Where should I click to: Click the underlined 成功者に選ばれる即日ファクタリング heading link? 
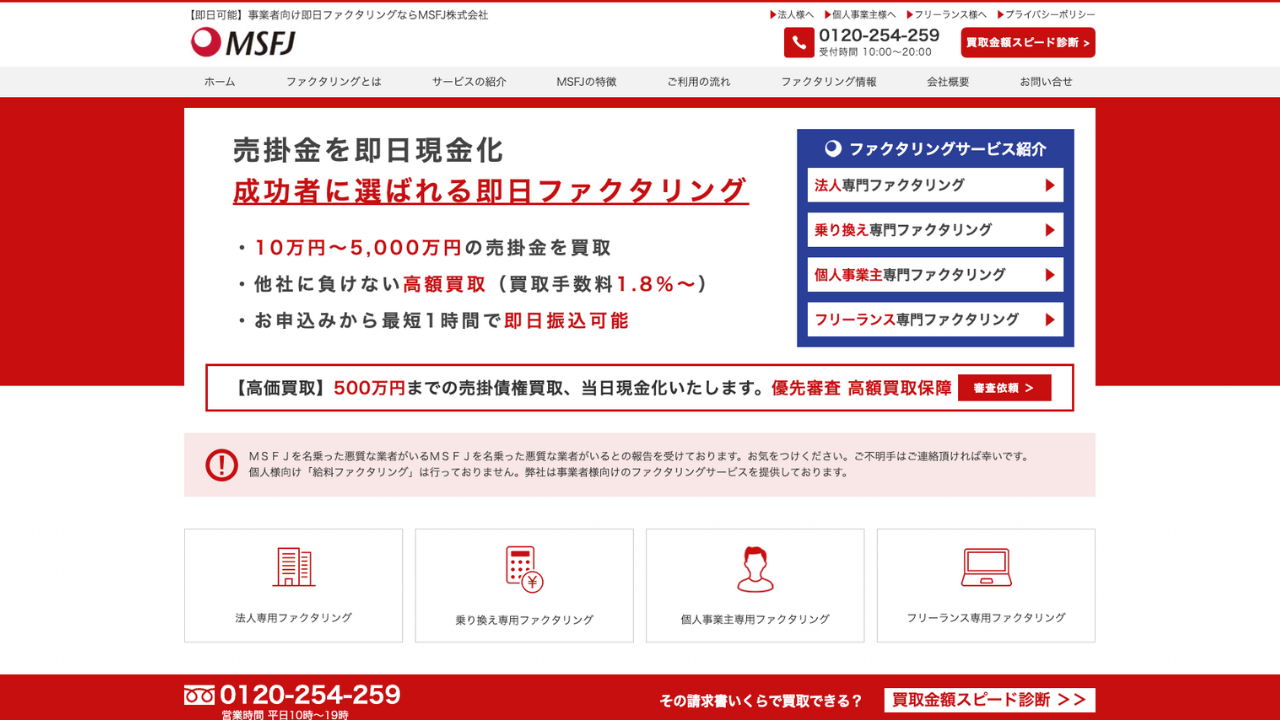tap(489, 191)
